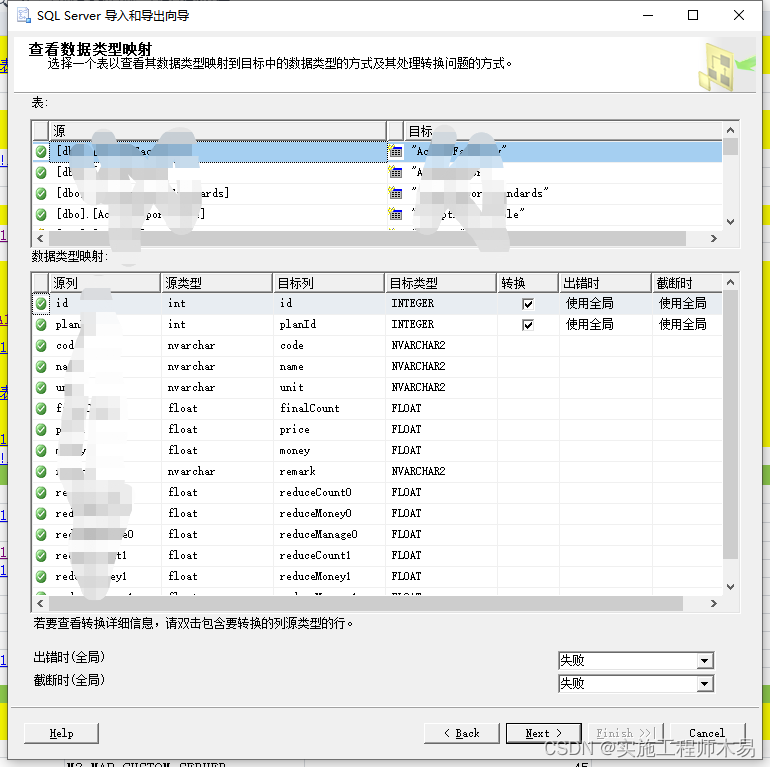Select the source type cell nvarchar in the remark row
The height and width of the screenshot is (767, 770).
click(217, 471)
